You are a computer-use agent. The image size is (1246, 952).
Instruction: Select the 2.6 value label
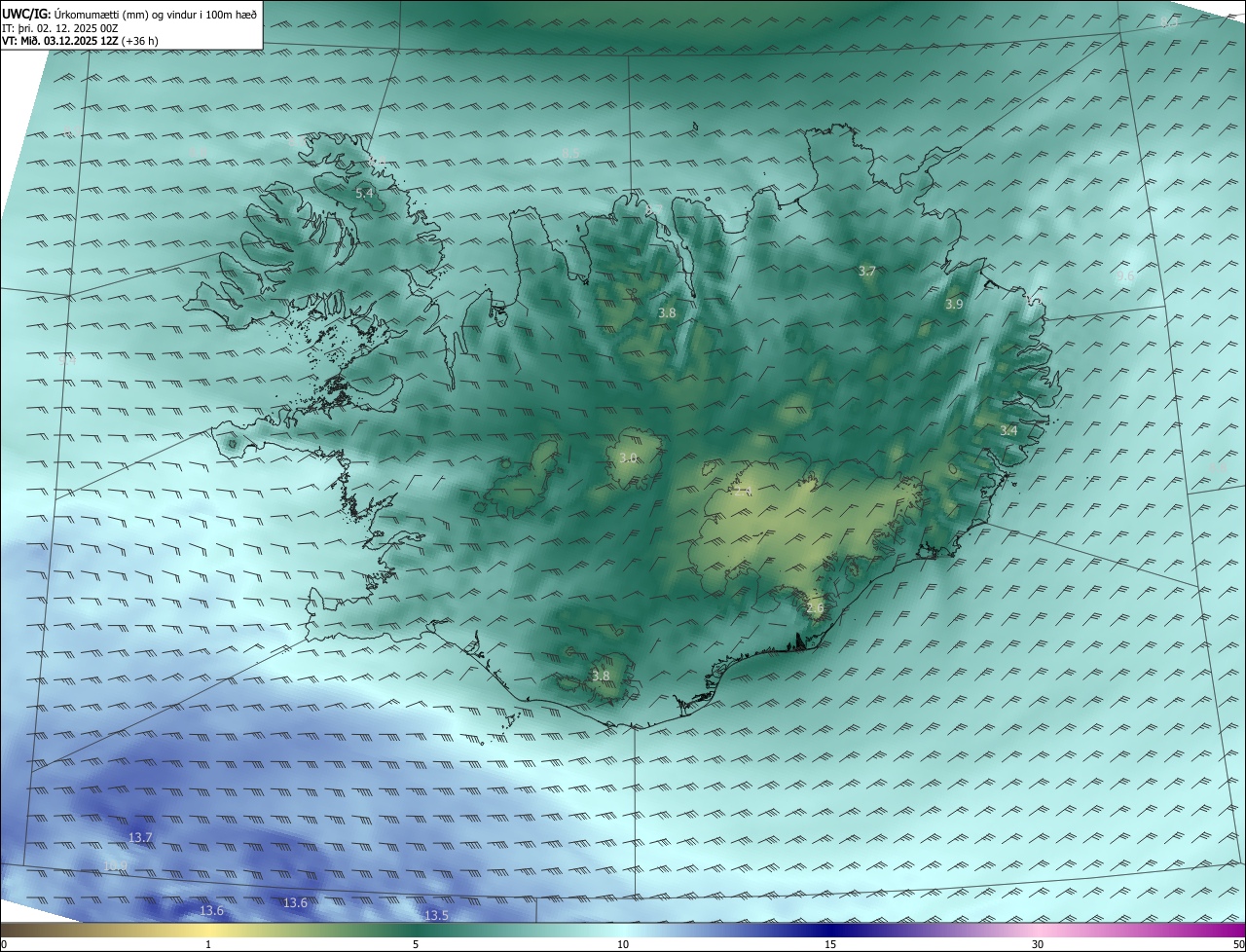coord(815,607)
